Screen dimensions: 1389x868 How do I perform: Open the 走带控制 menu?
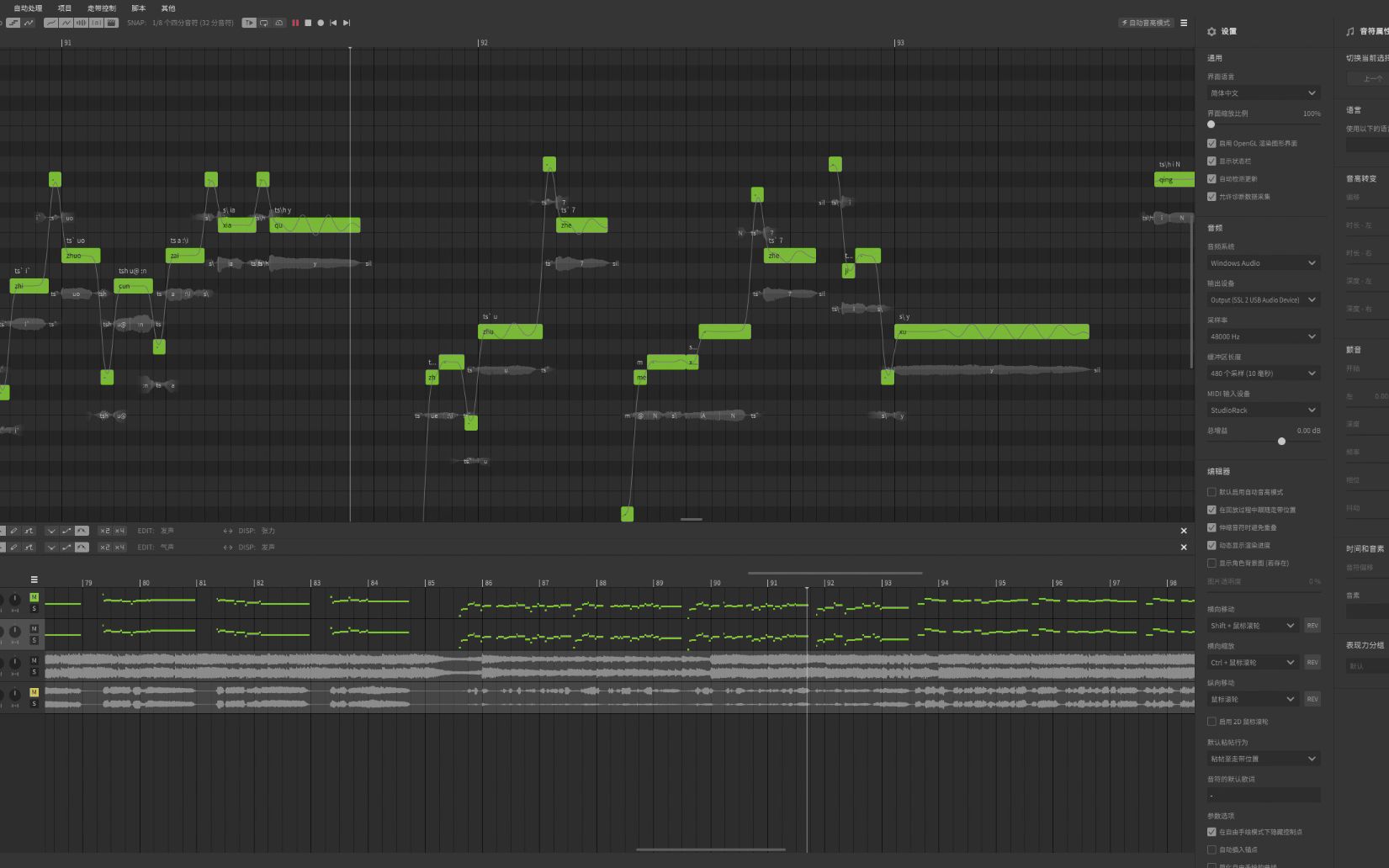click(x=102, y=8)
